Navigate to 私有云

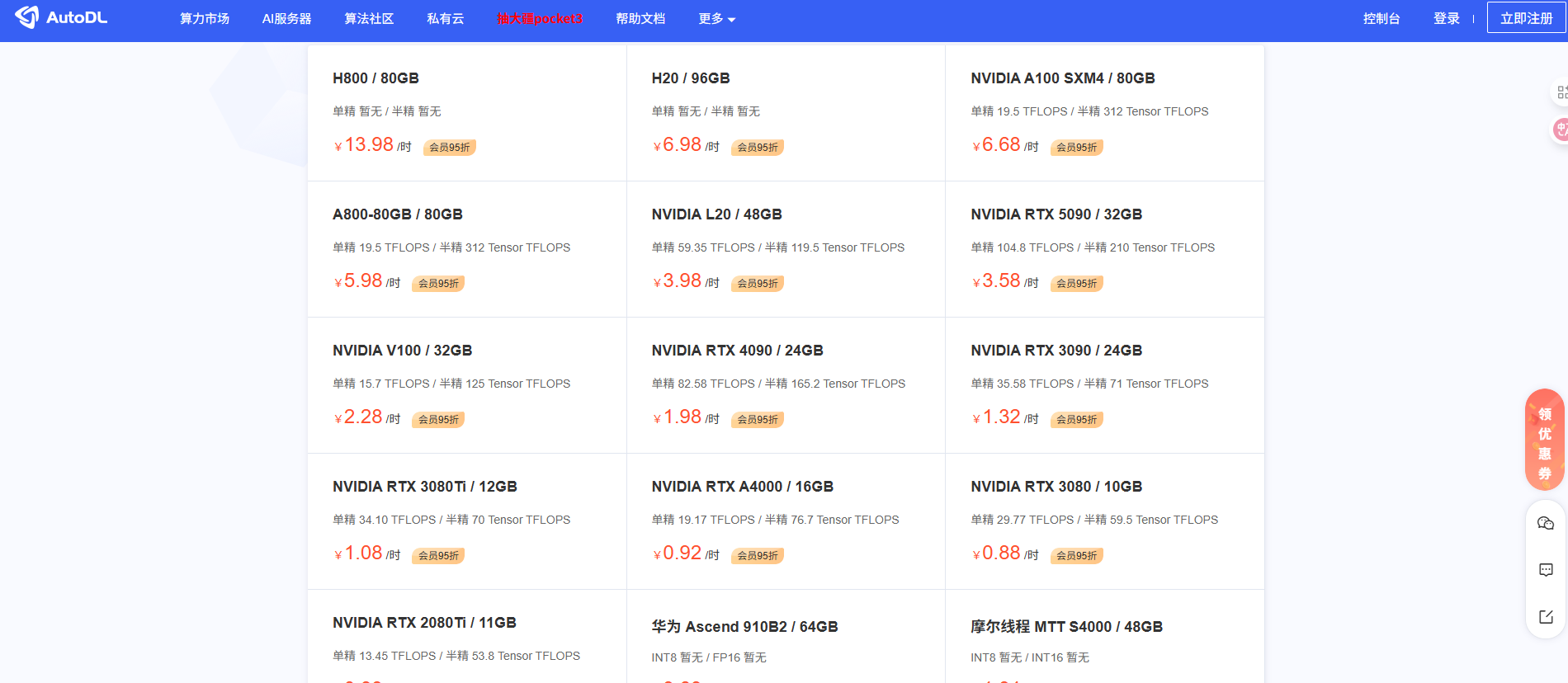pos(446,18)
